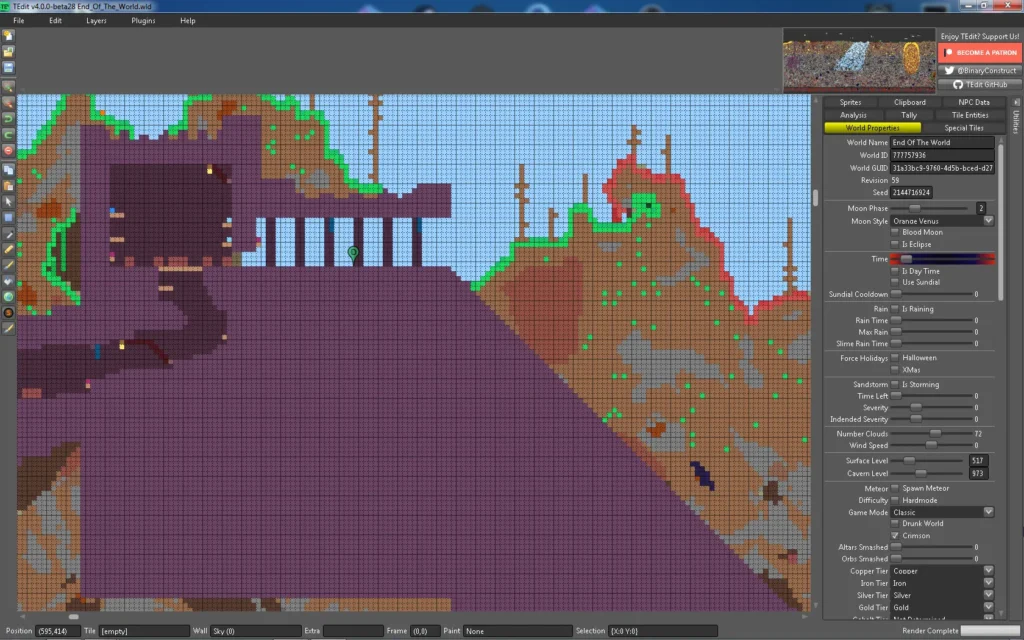Select the Fill bucket tool
The height and width of the screenshot is (640, 1024).
[x=8, y=281]
